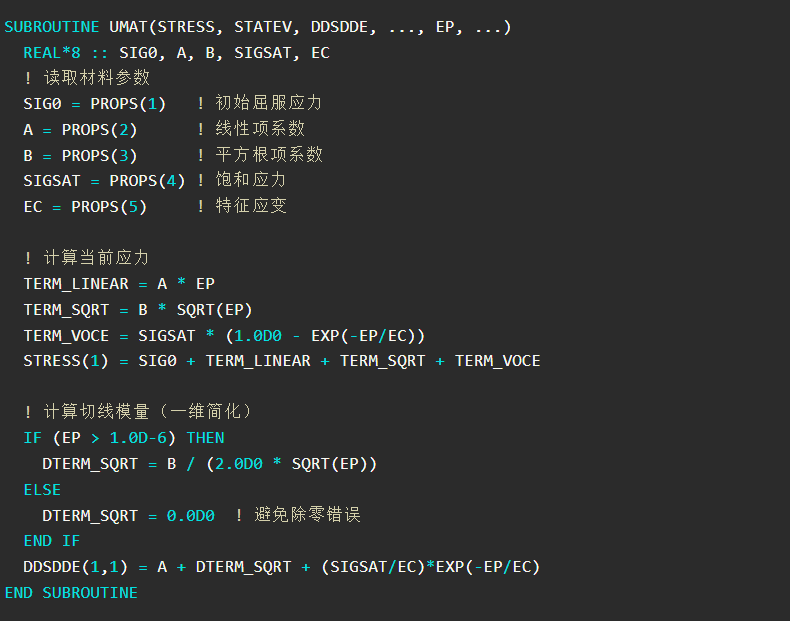Click the EXP(-EP/EC) expression in TERM_VOCE
Screen dimensions: 790x621
click(x=363, y=336)
